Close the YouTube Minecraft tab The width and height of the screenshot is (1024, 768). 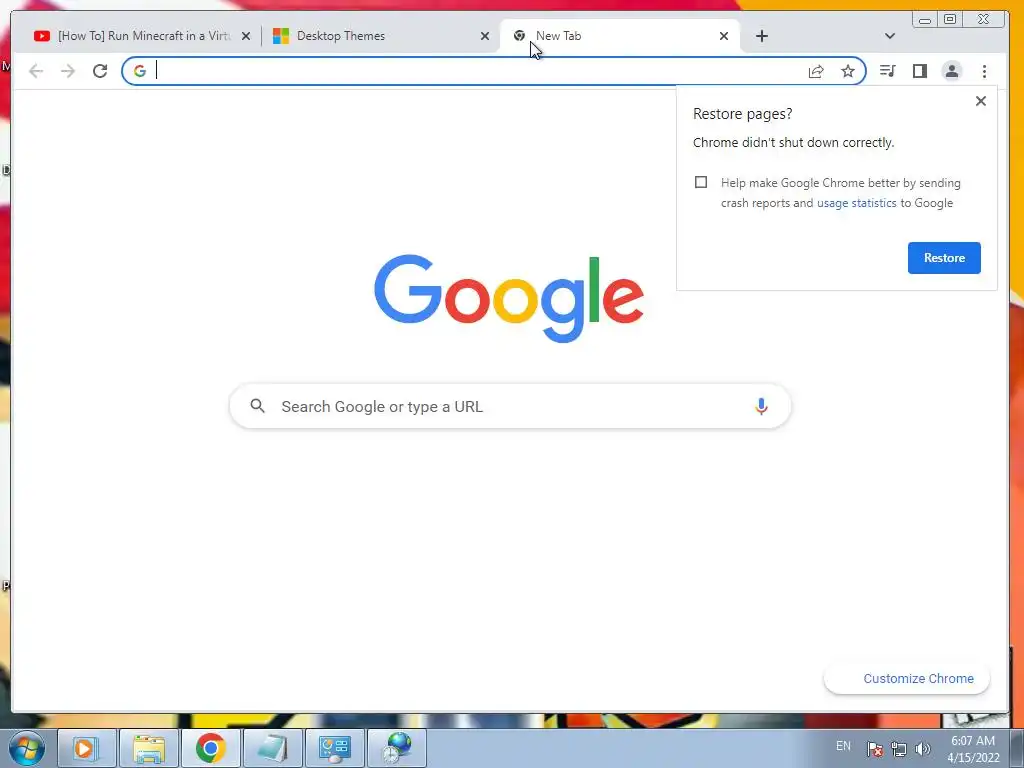(x=246, y=36)
